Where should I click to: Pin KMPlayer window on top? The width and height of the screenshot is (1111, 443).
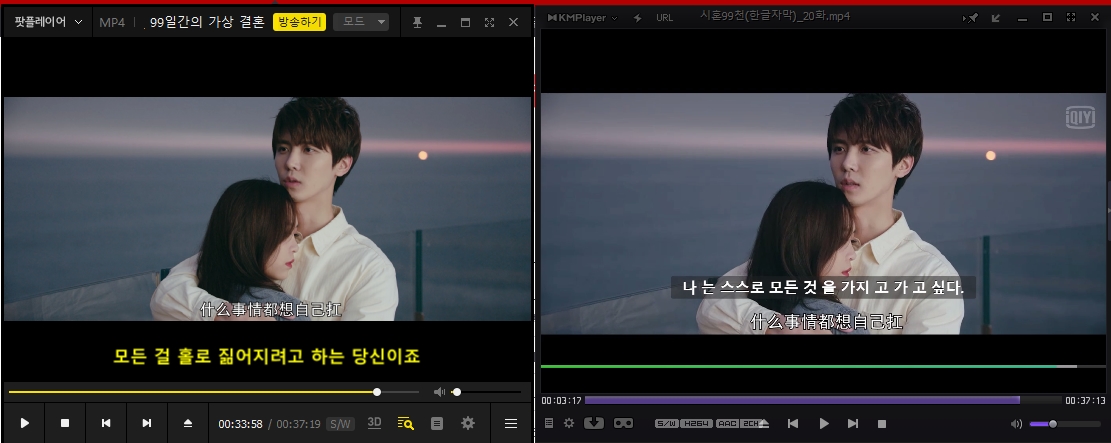[x=972, y=18]
